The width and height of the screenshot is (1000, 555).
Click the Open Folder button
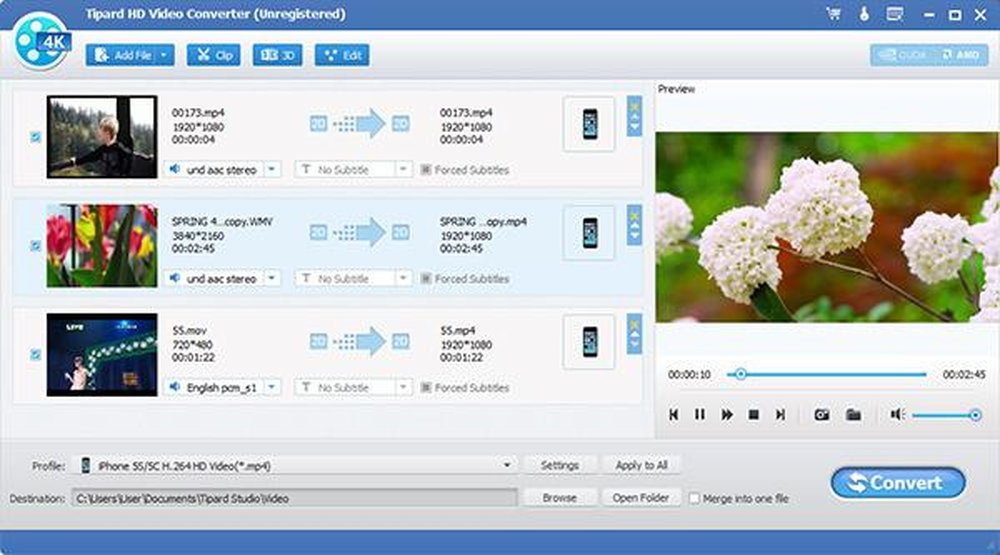tap(641, 498)
